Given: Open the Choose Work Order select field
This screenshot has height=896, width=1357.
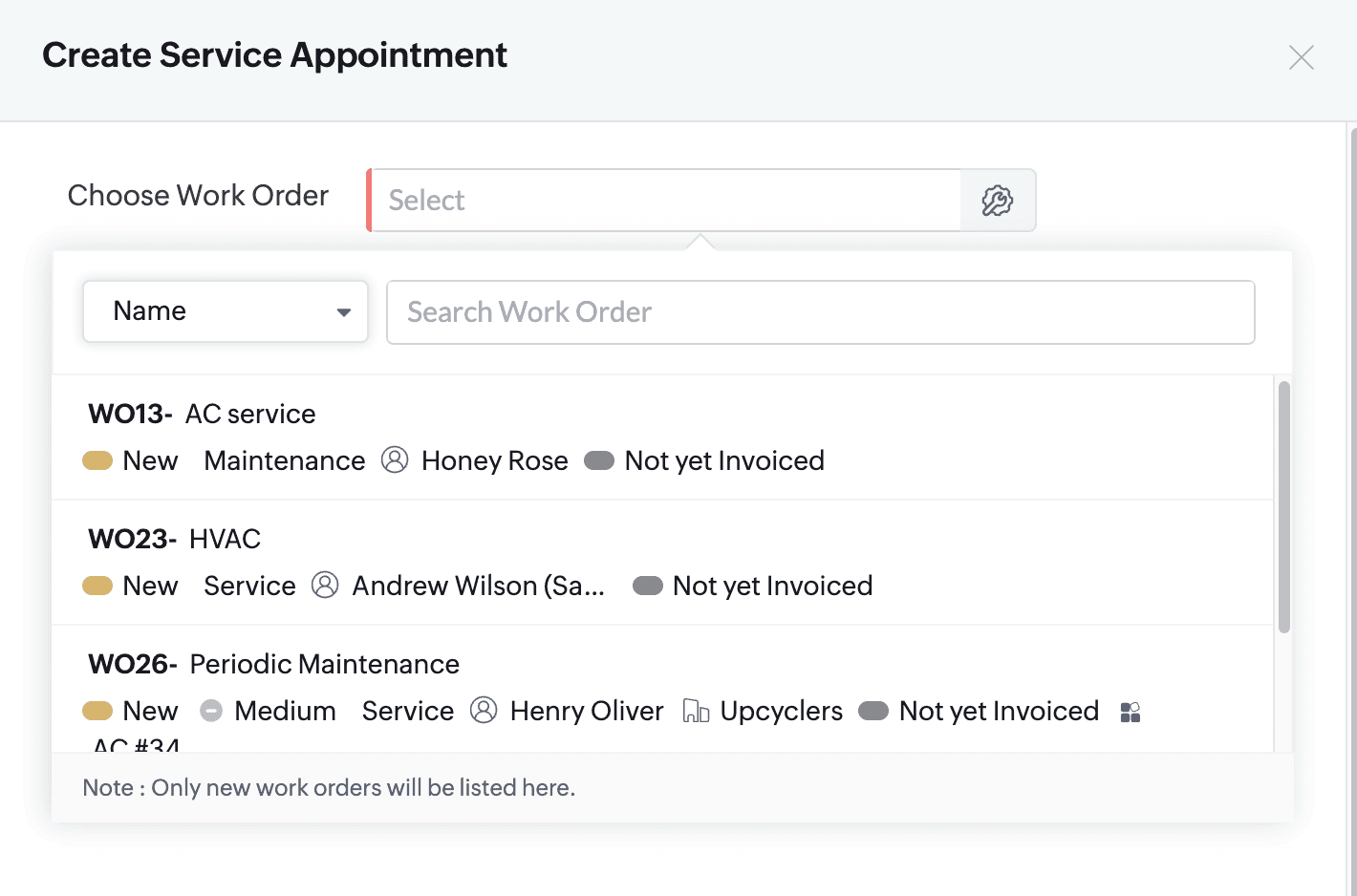Looking at the screenshot, I should coord(665,201).
